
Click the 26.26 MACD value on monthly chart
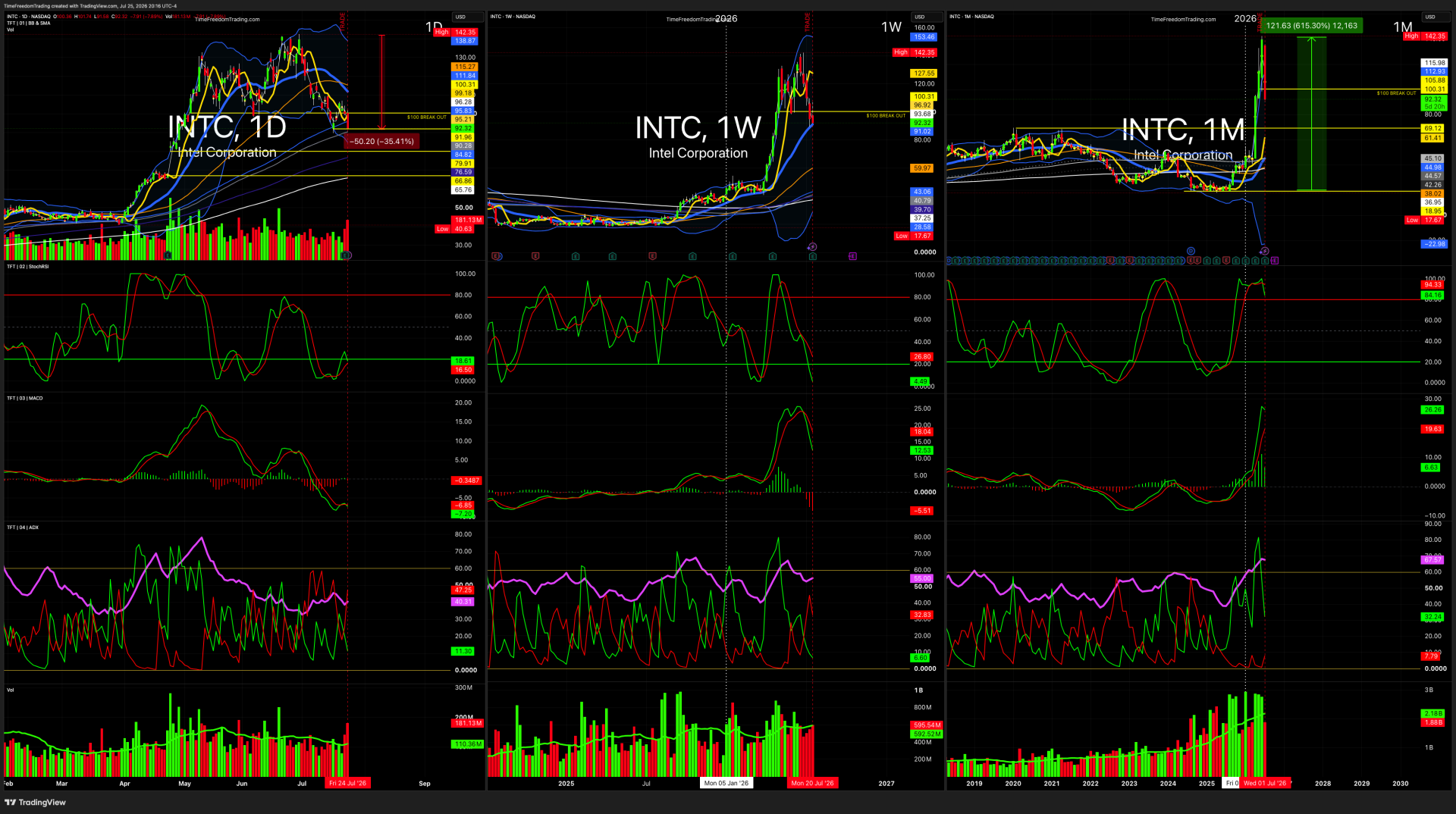point(1433,410)
